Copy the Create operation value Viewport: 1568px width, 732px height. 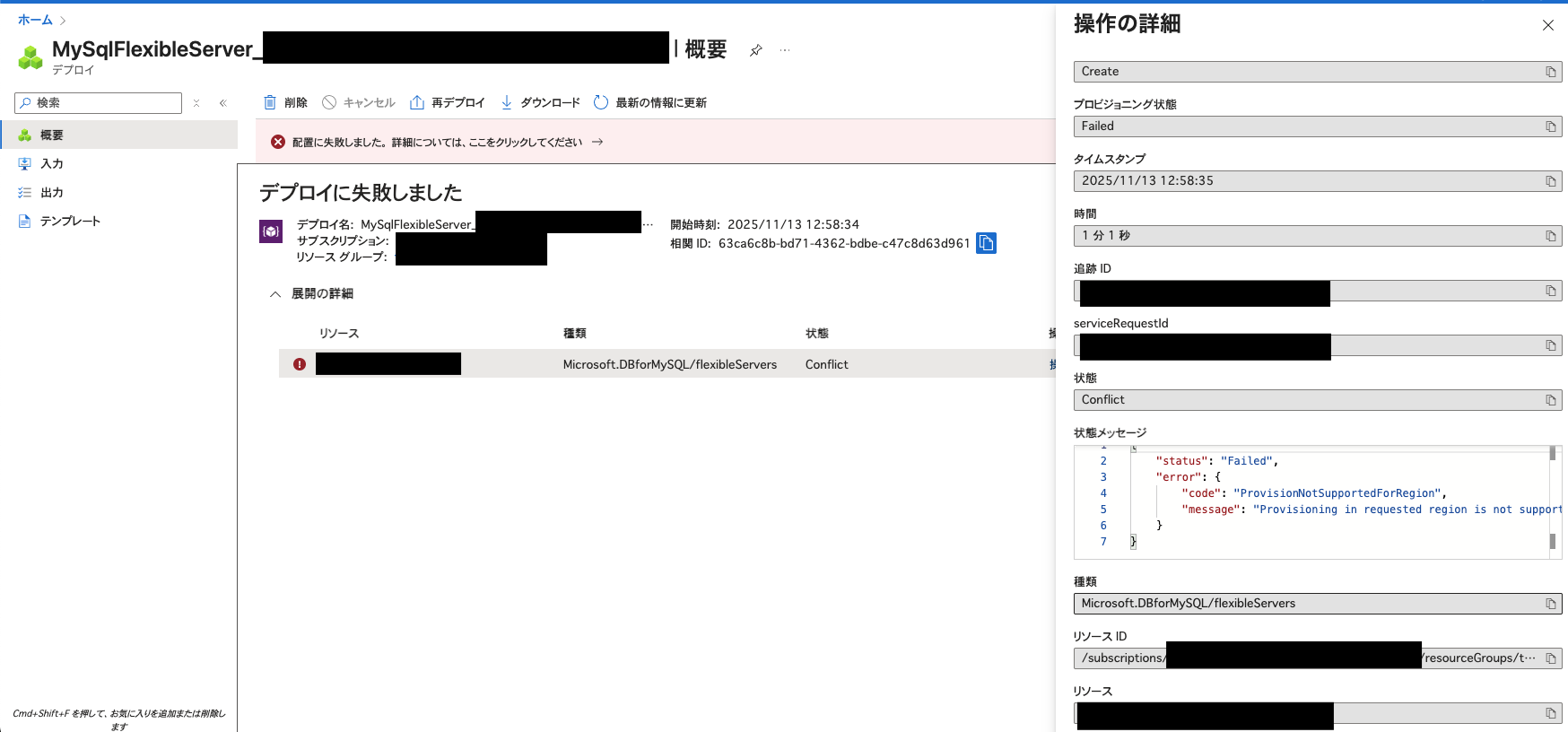pos(1550,72)
